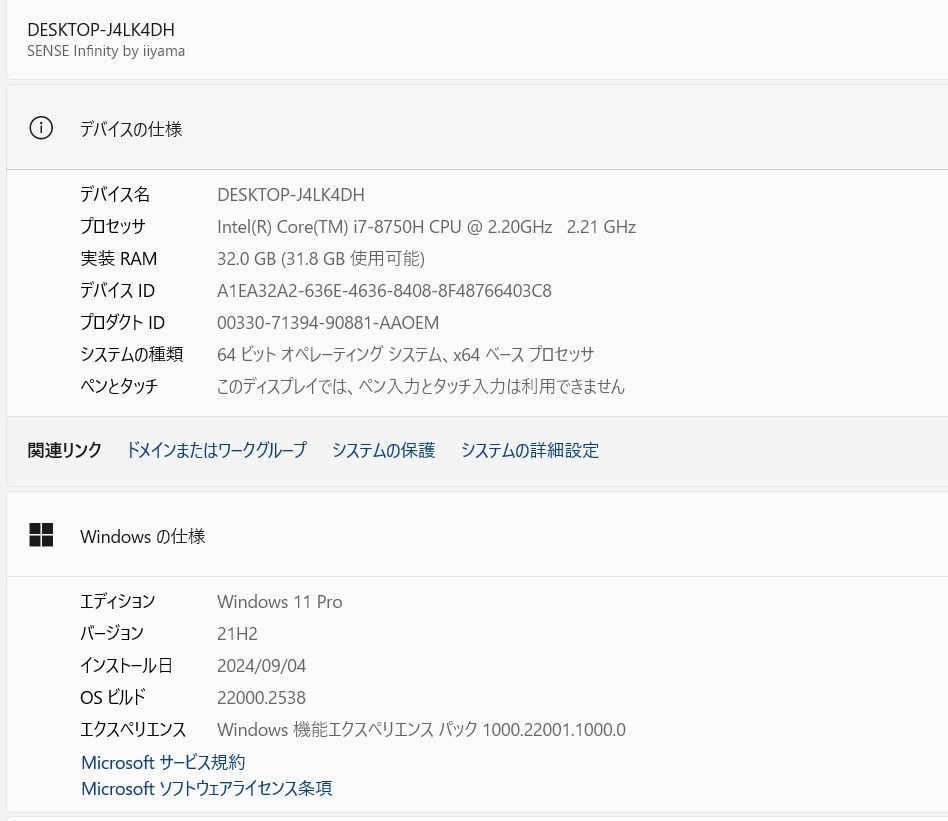The height and width of the screenshot is (821, 948).
Task: Click the デバイス名 label
Action: pyautogui.click(x=115, y=195)
